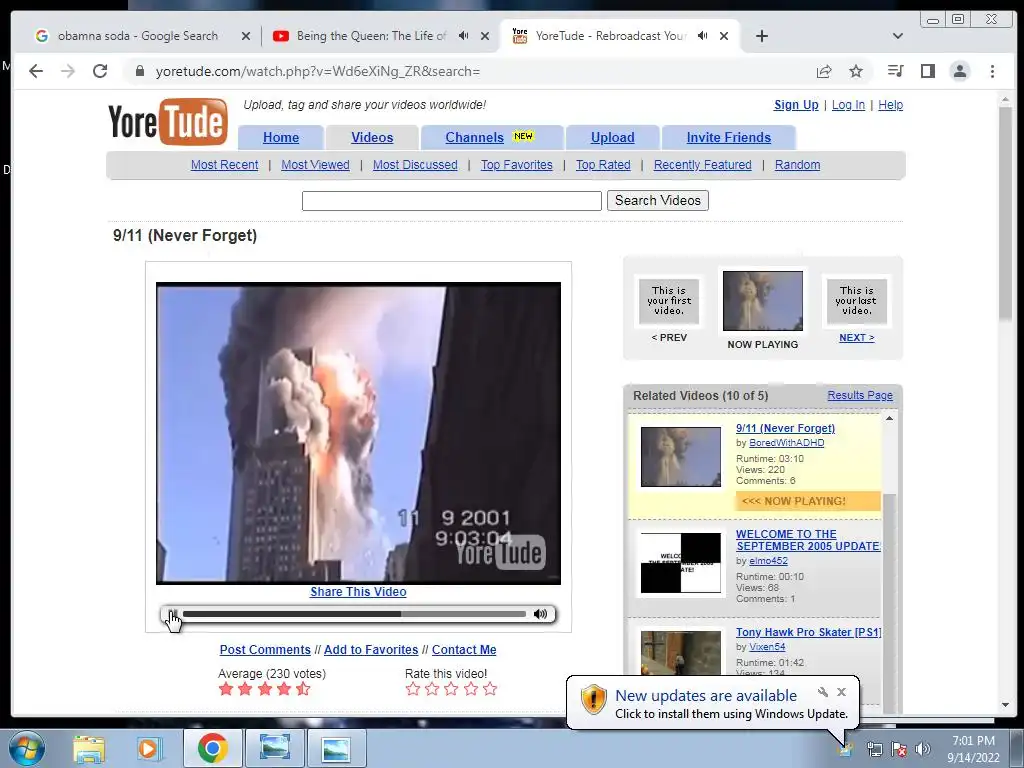Screen dimensions: 1024x768
Task: Launch Windows Media Player from the taskbar
Action: (149, 748)
